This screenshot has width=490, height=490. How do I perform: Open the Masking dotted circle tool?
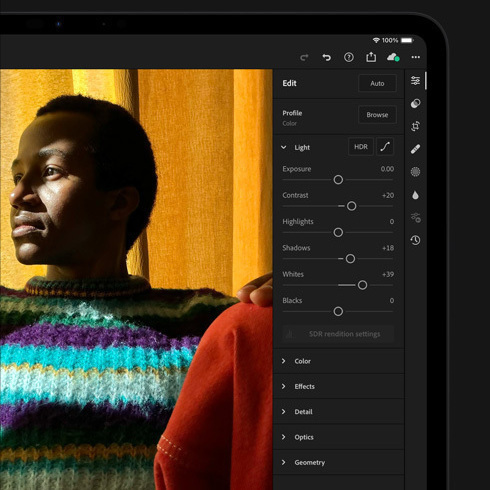point(415,172)
